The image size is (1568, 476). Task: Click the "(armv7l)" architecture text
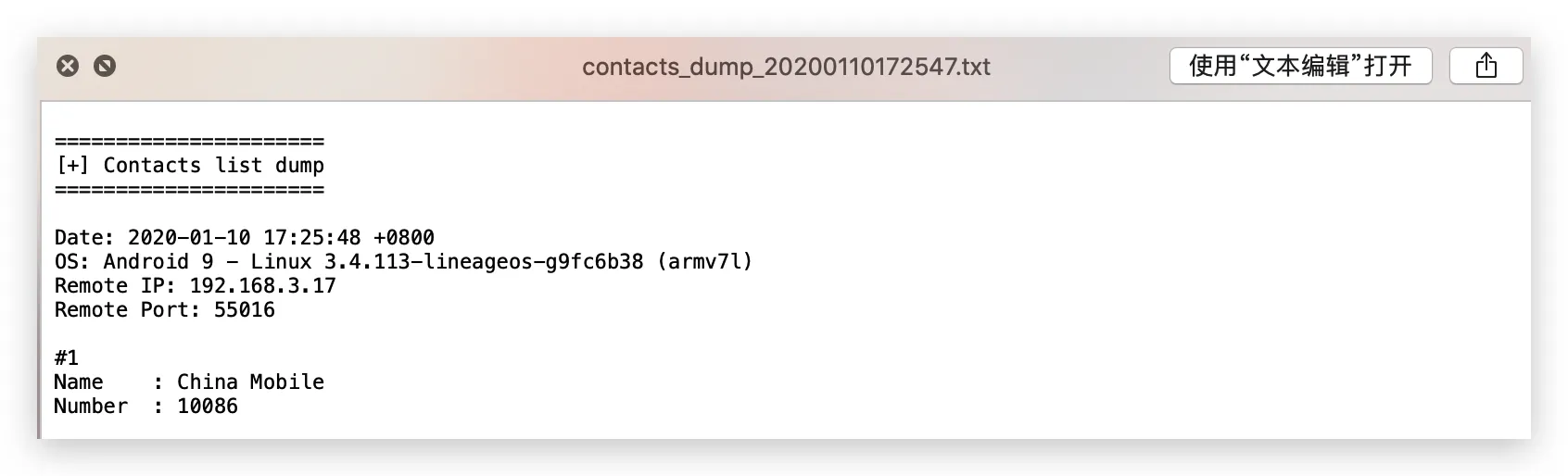pyautogui.click(x=705, y=262)
